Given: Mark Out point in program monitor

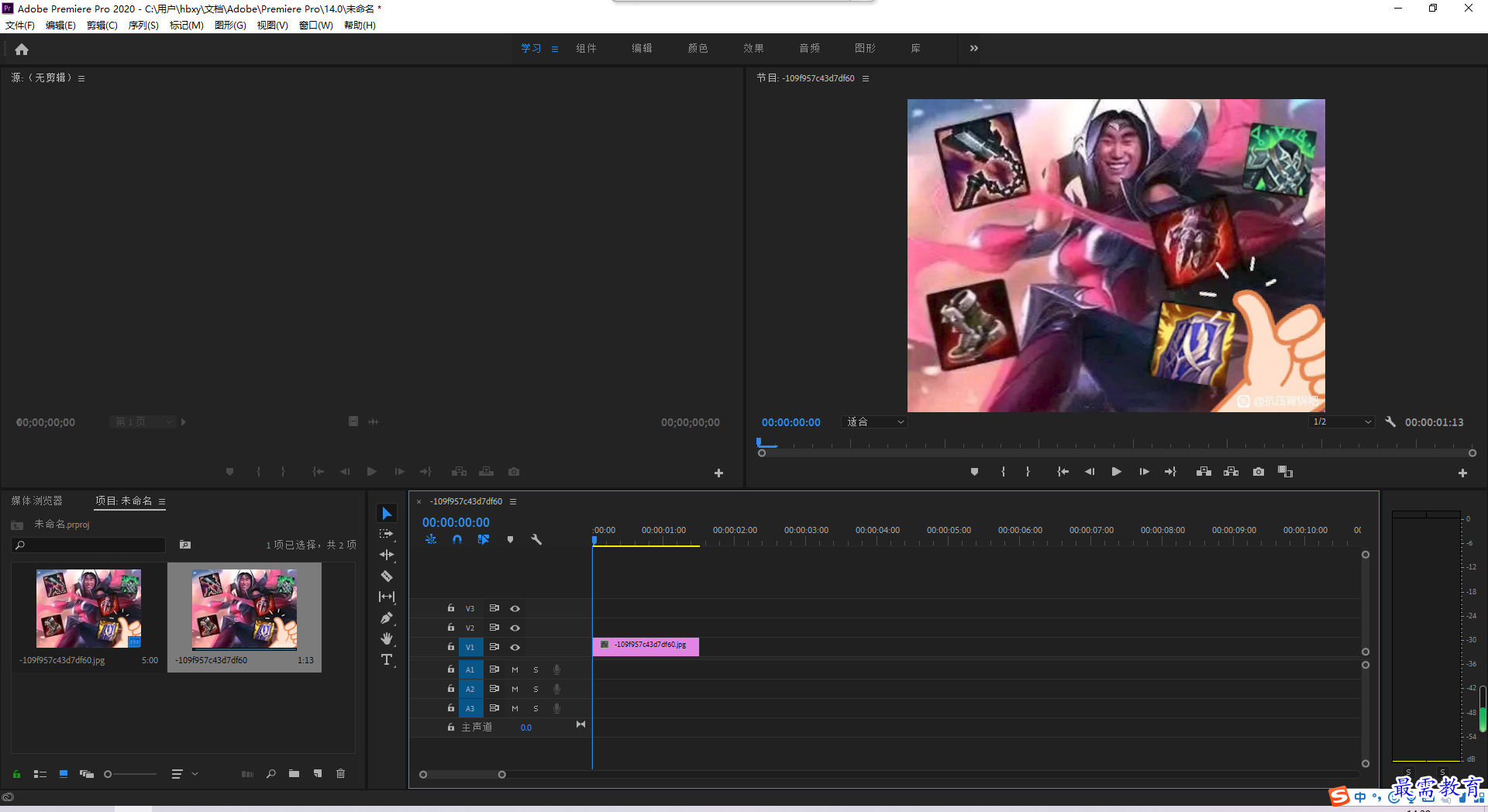Looking at the screenshot, I should pyautogui.click(x=1028, y=471).
